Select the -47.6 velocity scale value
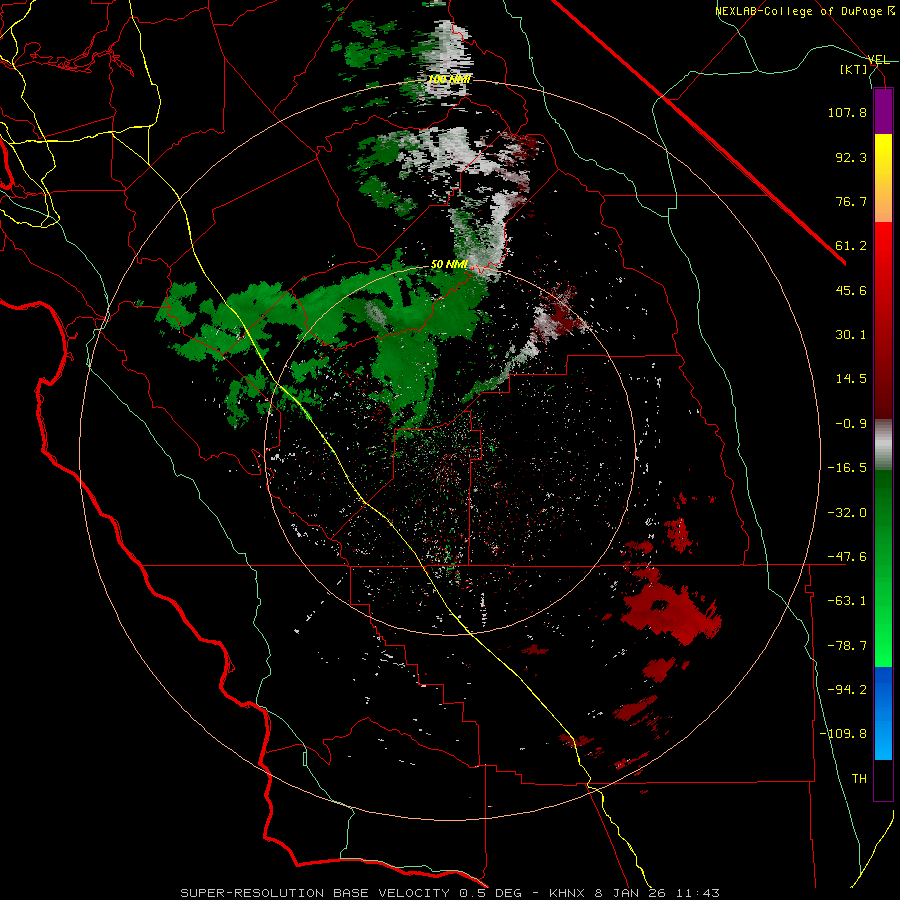900x900 pixels. tap(847, 557)
